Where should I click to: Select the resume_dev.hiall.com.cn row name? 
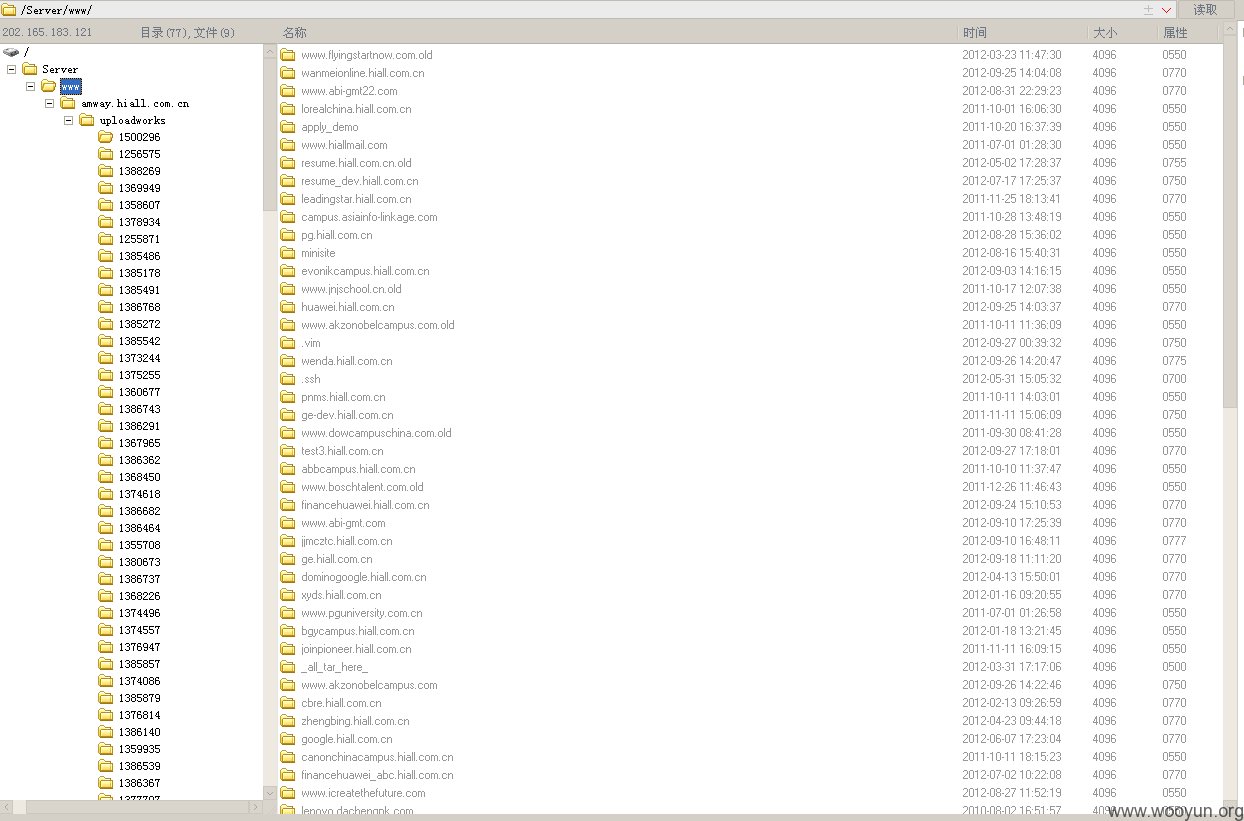[360, 181]
